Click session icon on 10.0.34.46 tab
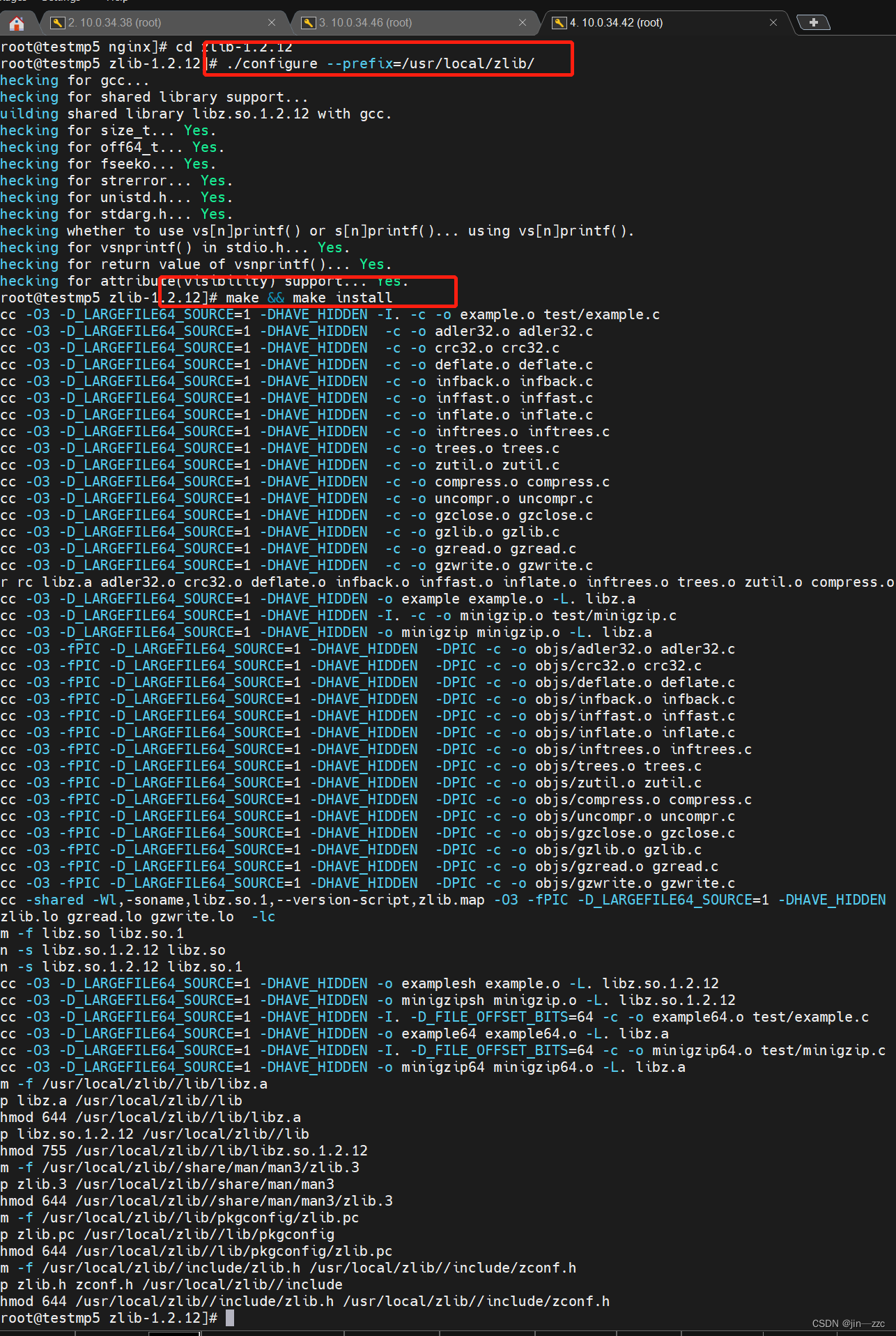This screenshot has height=1336, width=896. [x=309, y=23]
